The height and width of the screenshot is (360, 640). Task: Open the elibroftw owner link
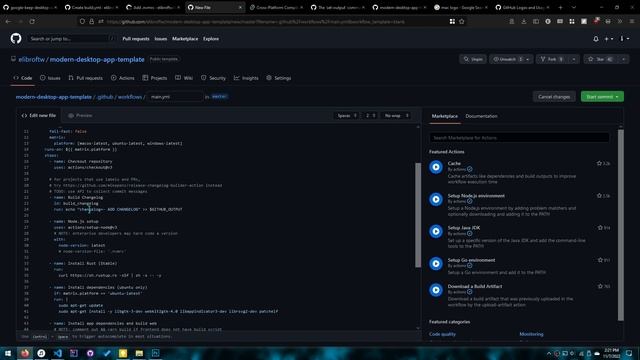[x=31, y=60]
